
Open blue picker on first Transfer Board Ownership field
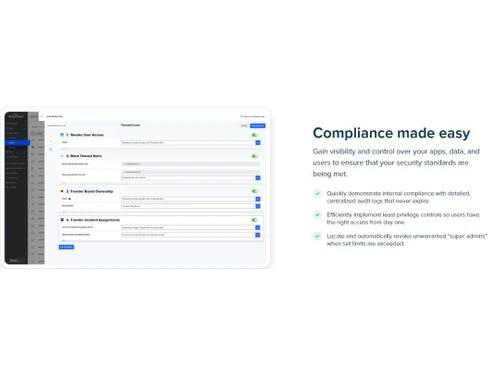click(258, 199)
